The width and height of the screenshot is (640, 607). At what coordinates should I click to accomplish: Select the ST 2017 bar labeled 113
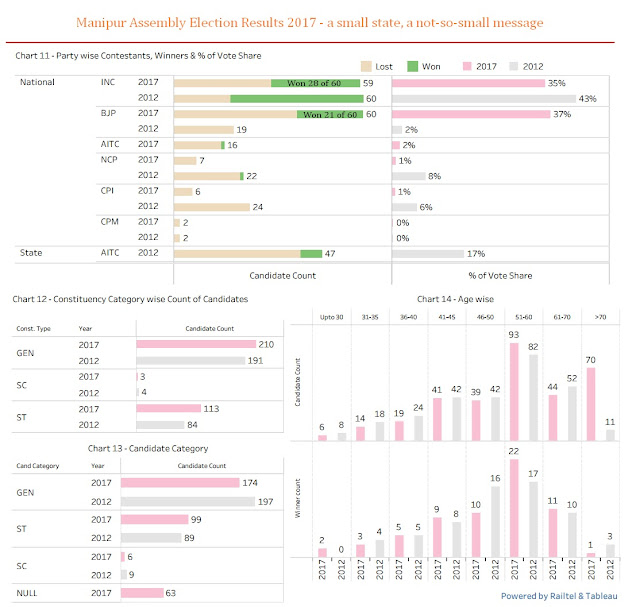(x=169, y=408)
